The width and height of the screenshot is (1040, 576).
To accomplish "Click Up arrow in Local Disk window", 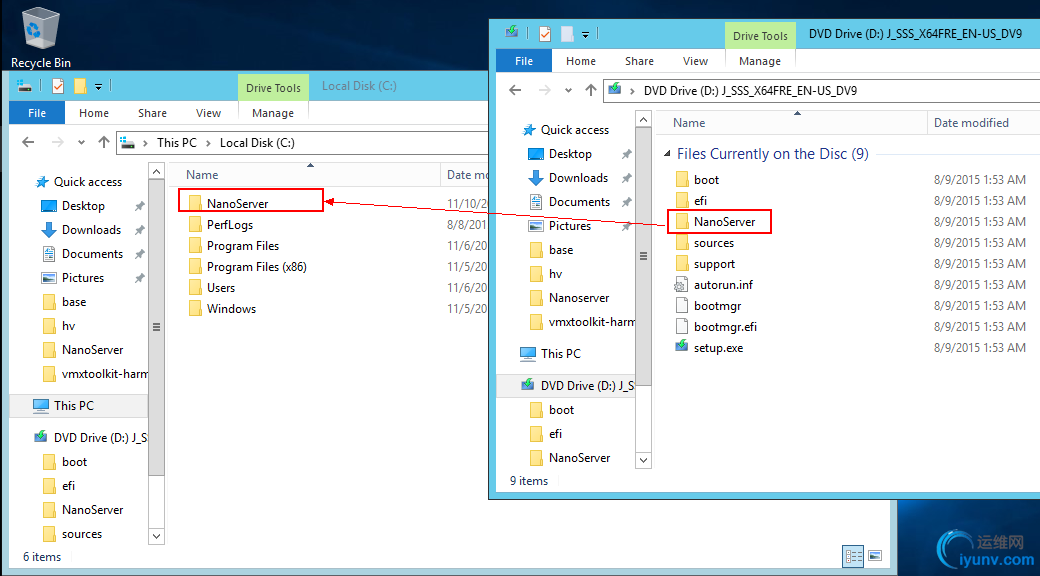I will click(103, 142).
